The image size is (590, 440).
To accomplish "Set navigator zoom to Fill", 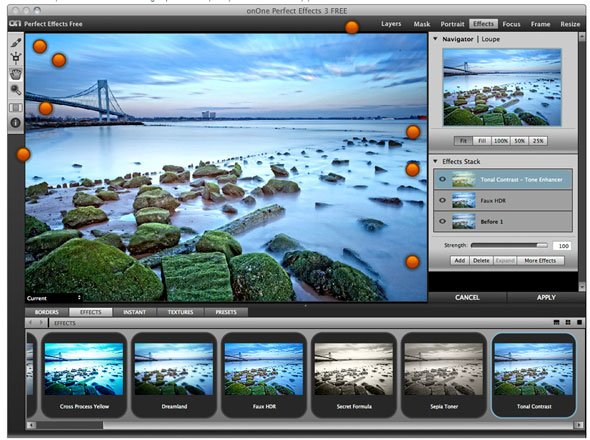I will click(482, 141).
